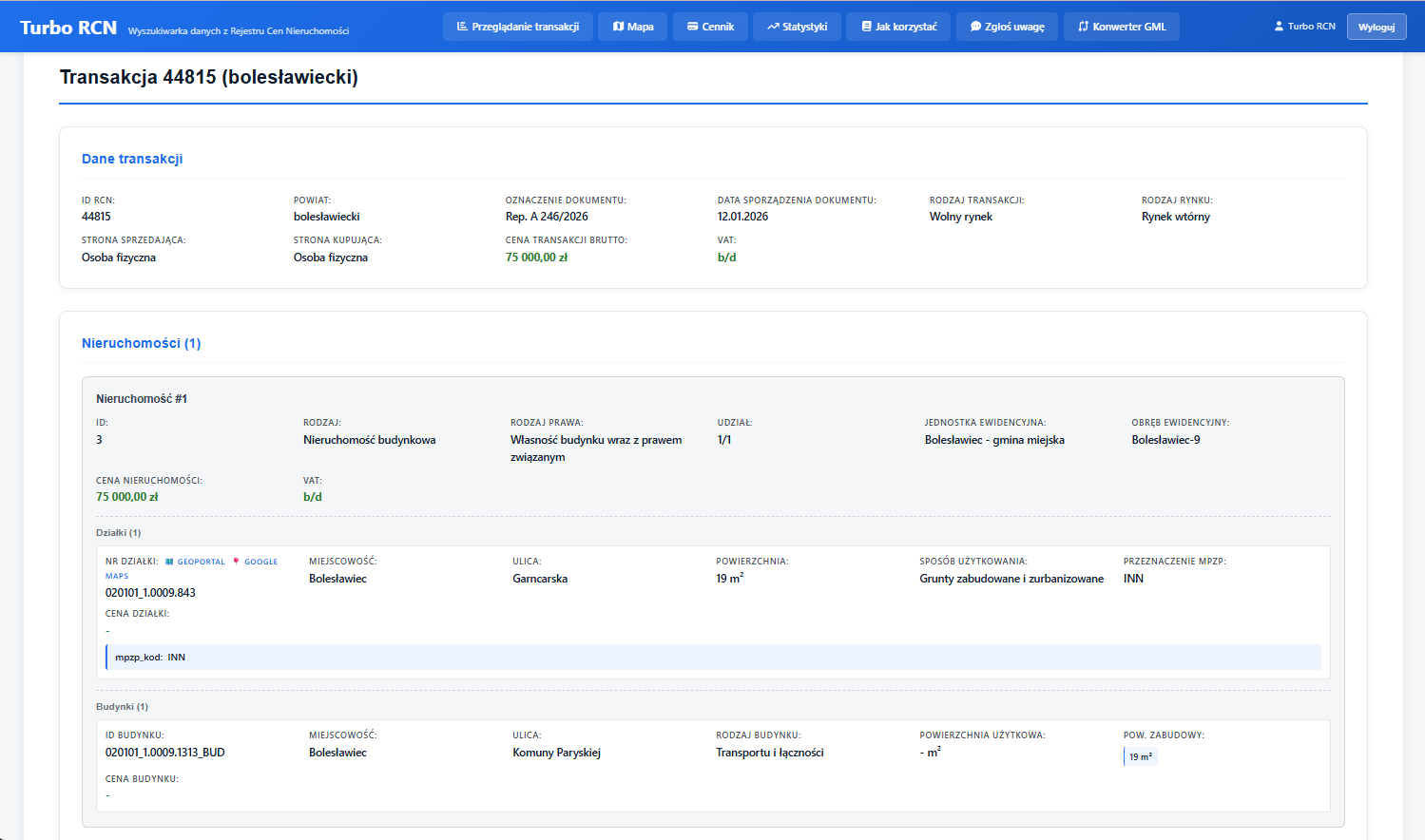
Task: Open the Geoportal link for the parcel
Action: [201, 562]
